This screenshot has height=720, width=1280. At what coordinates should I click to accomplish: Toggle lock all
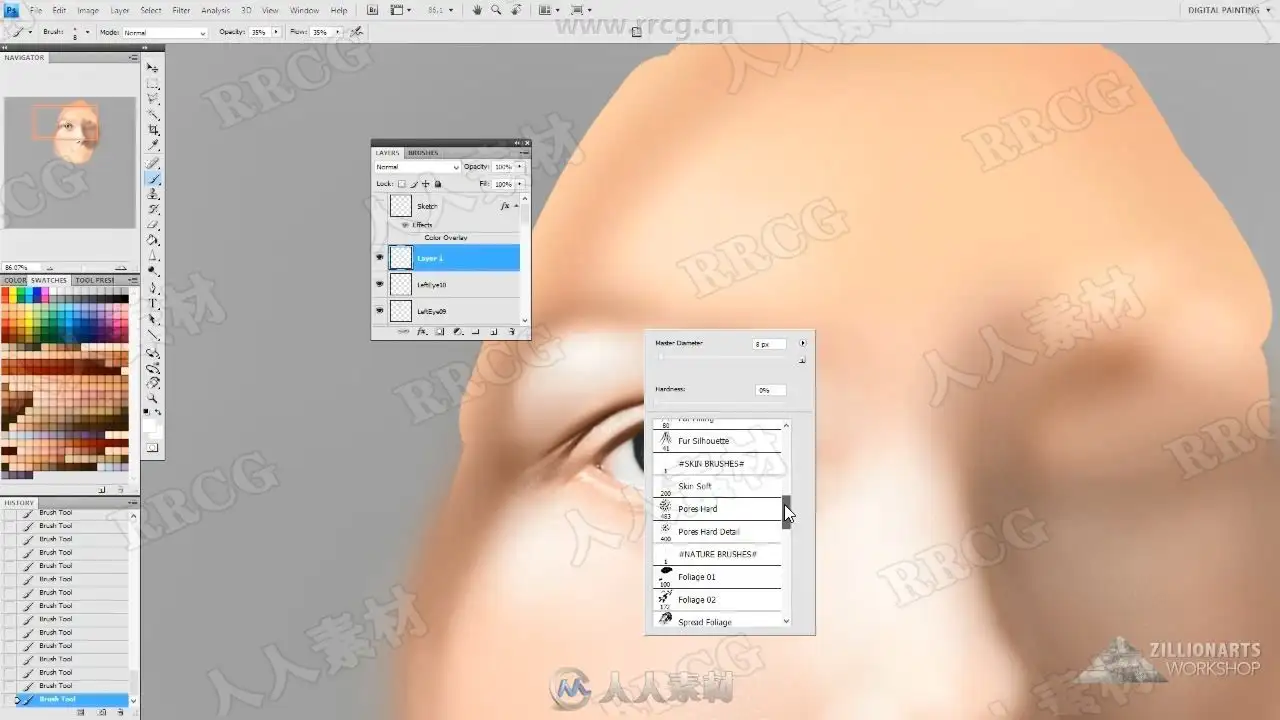(438, 184)
